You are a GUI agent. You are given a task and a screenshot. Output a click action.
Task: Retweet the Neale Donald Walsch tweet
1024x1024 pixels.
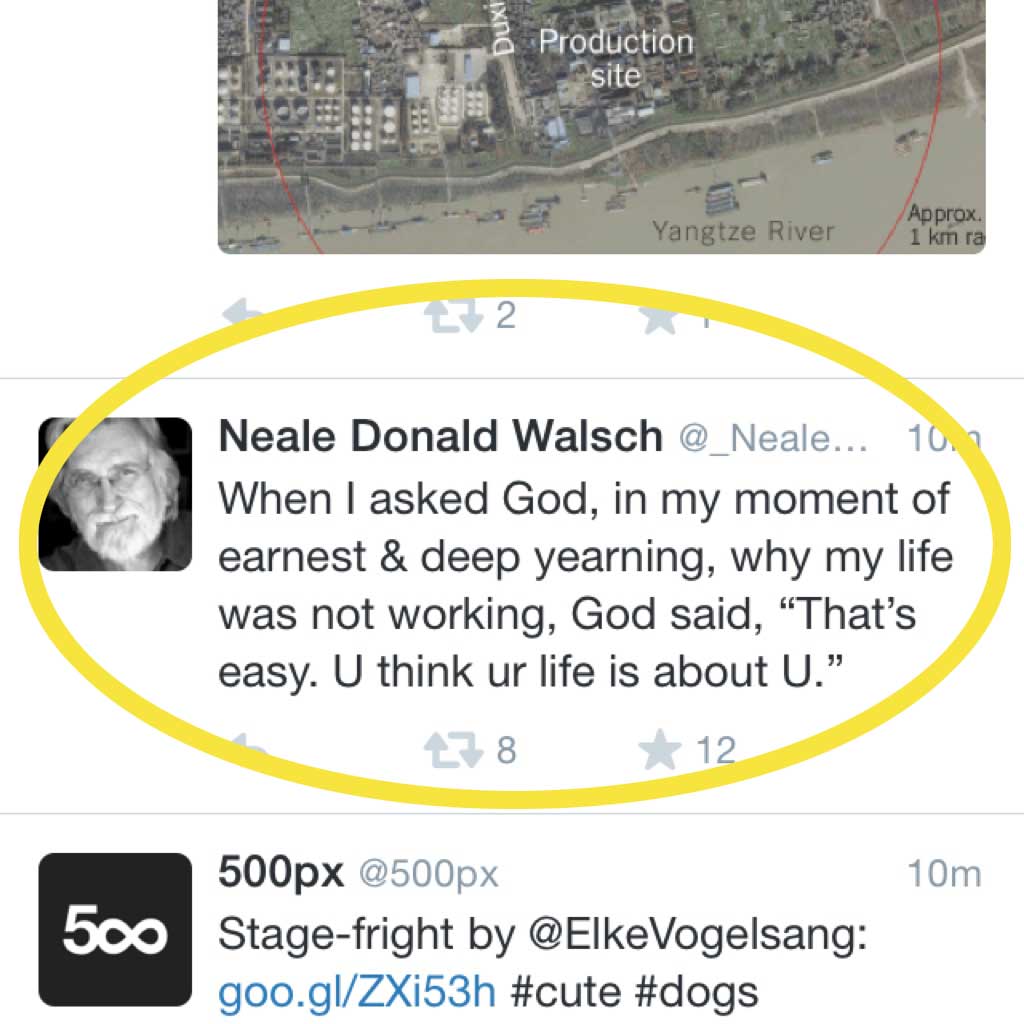[454, 750]
